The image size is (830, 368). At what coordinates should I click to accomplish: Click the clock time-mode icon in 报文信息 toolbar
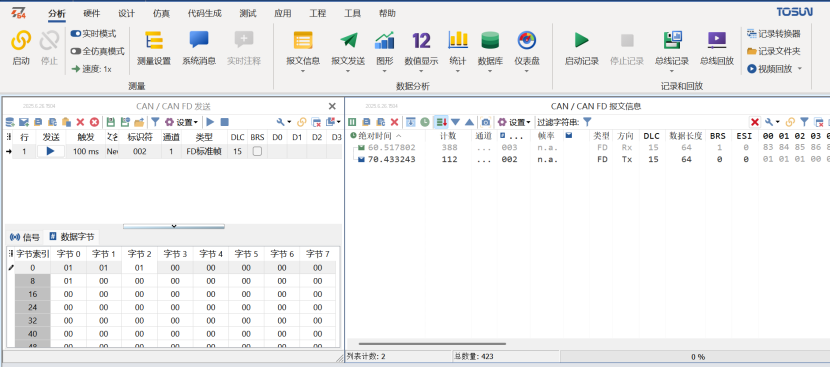tap(425, 122)
